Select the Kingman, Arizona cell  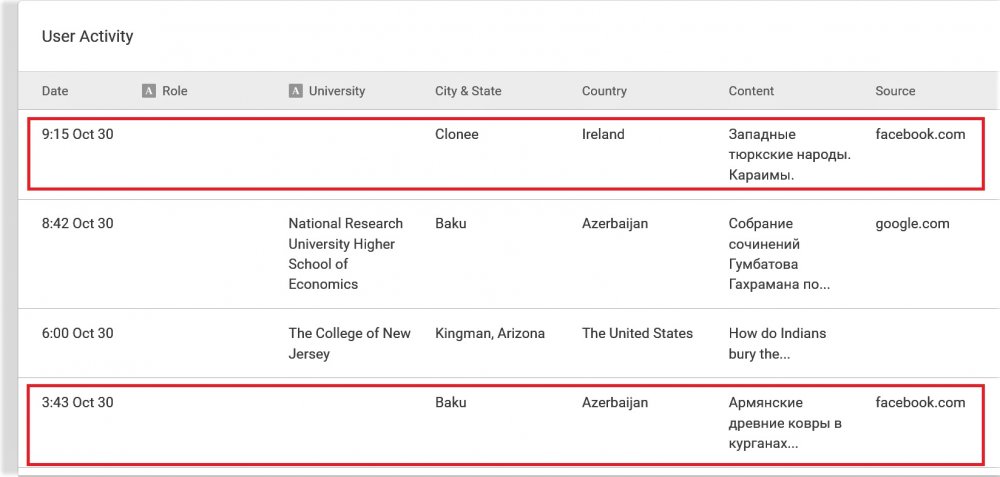(490, 333)
